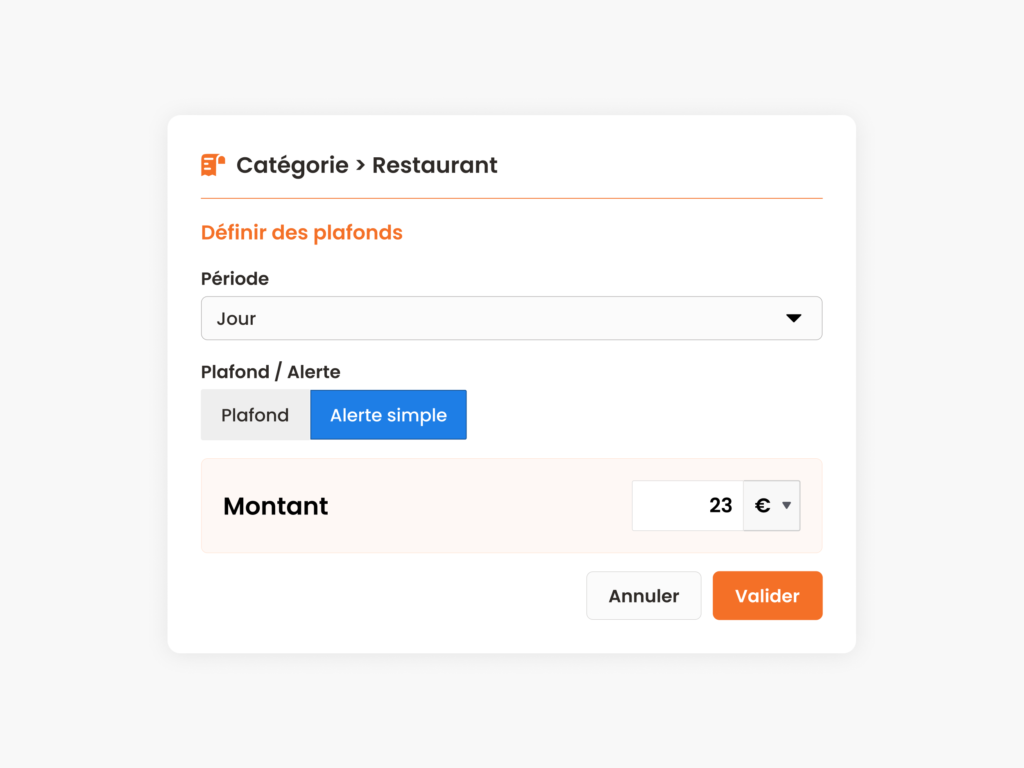Click the Définir des plafonds heading

(x=301, y=232)
